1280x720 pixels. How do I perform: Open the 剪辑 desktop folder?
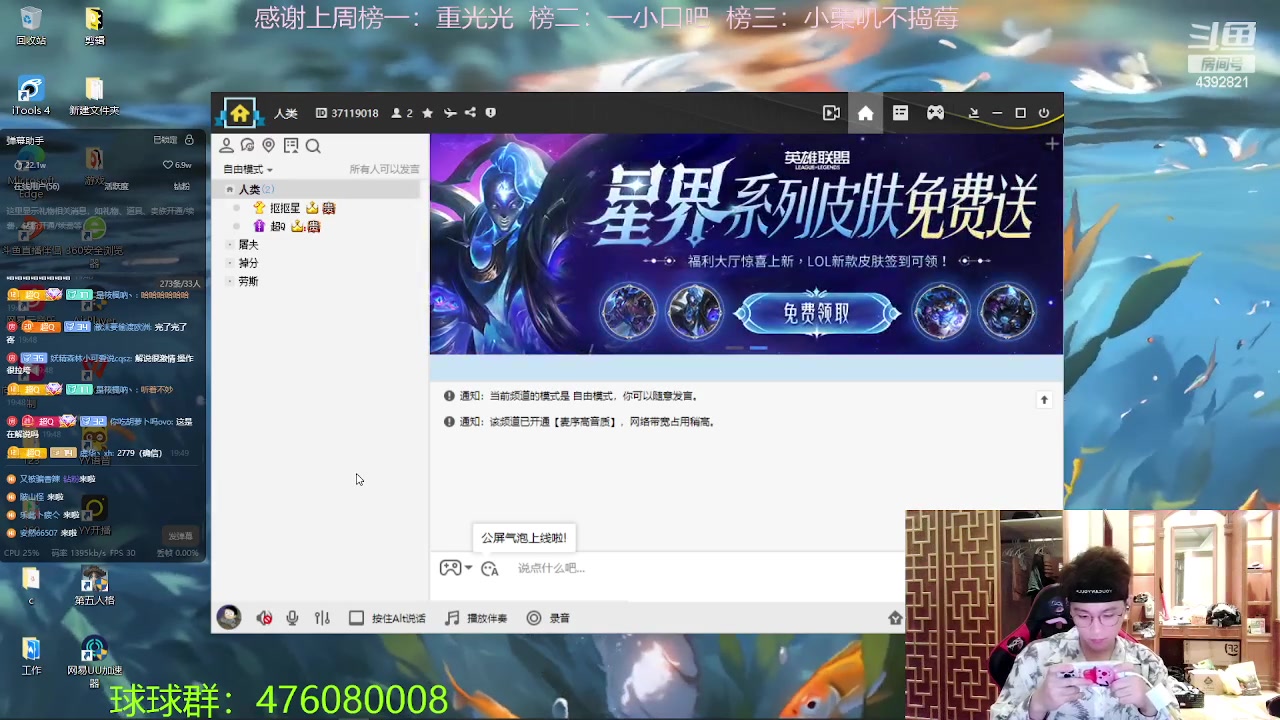[x=94, y=27]
